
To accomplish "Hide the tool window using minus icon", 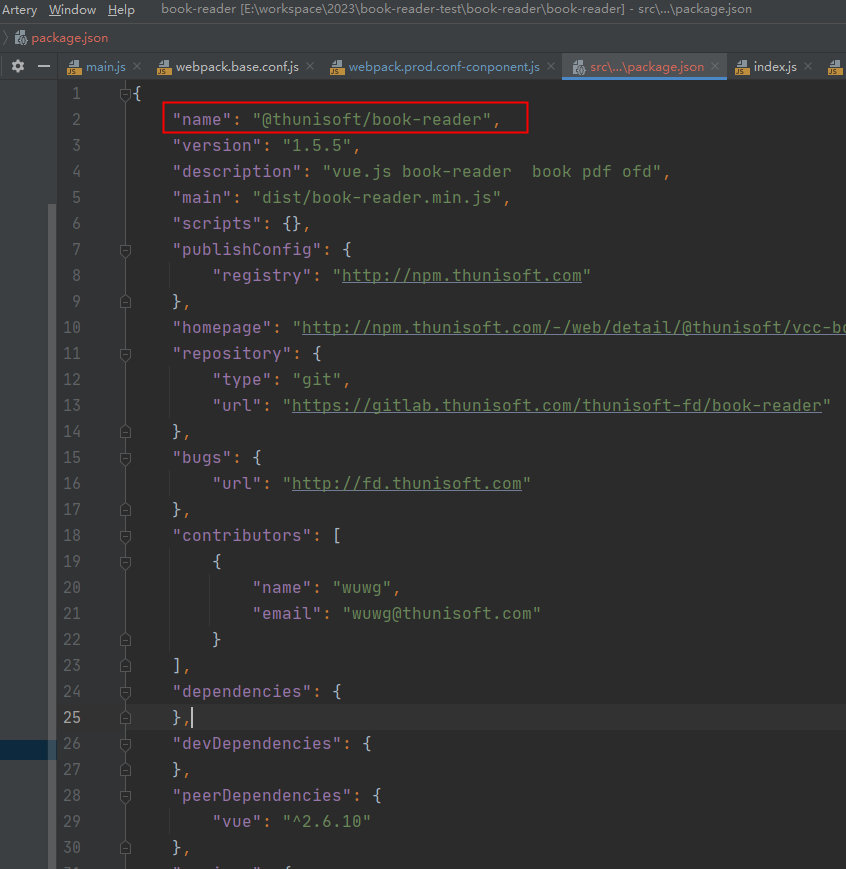I will point(43,67).
